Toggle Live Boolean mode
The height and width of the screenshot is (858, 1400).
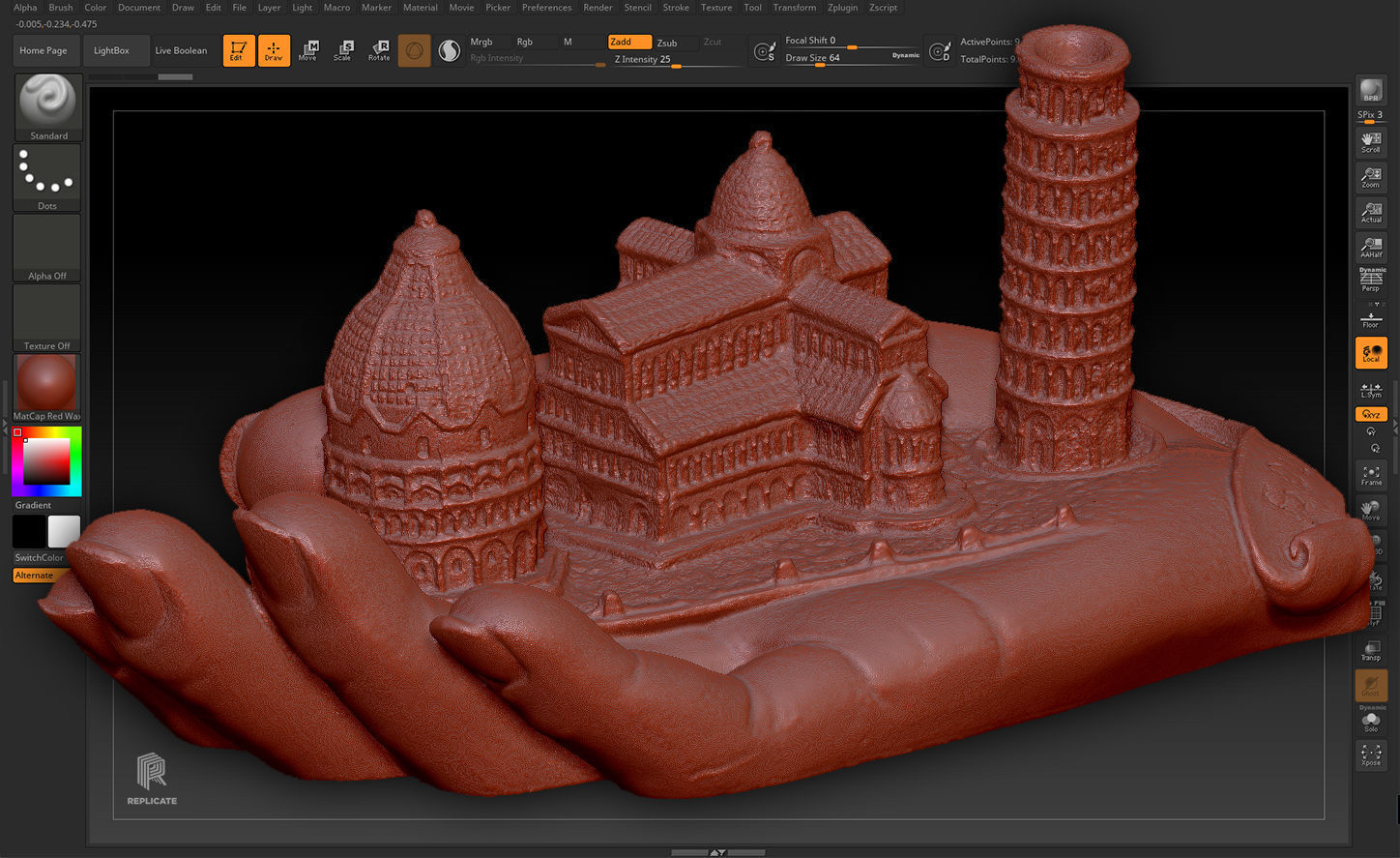tap(181, 50)
